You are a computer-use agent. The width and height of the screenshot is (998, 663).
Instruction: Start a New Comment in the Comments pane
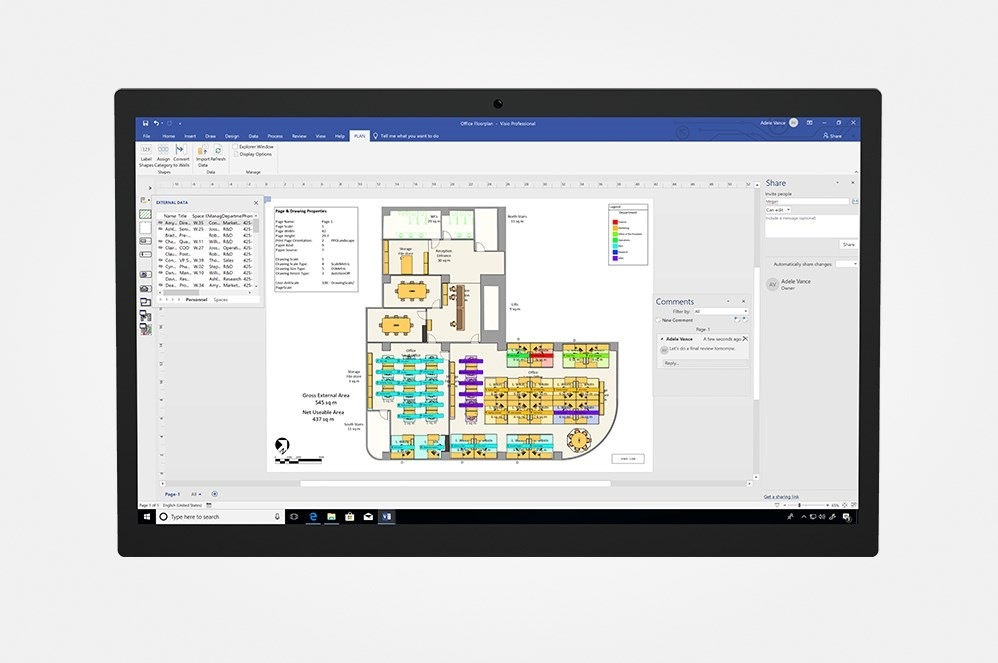click(x=677, y=320)
